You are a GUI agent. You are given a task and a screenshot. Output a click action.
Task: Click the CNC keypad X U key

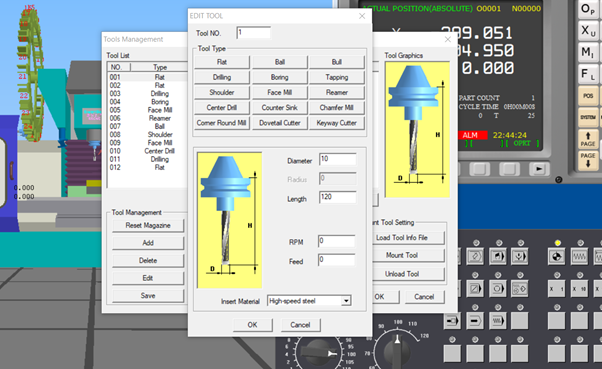pos(588,30)
